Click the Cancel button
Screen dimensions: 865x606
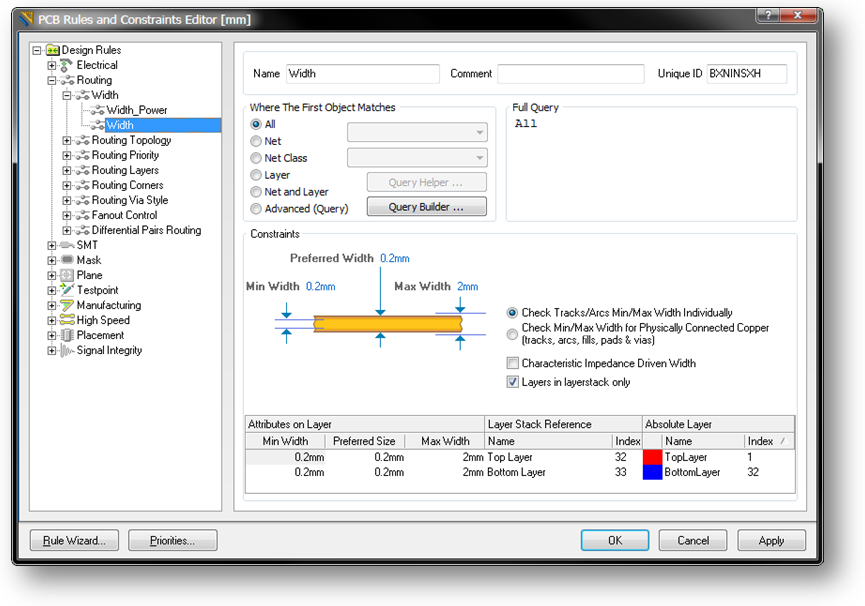pyautogui.click(x=693, y=540)
